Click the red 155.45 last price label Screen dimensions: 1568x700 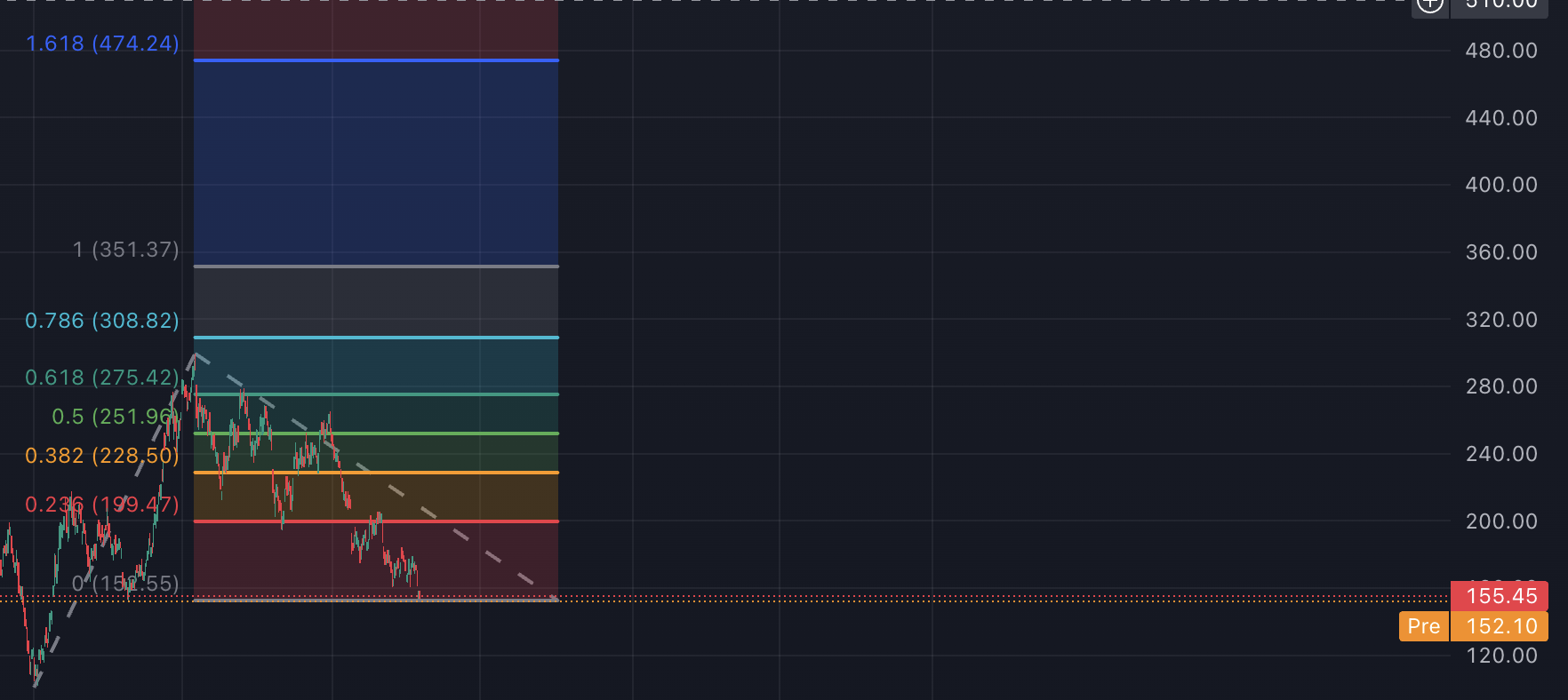pyautogui.click(x=1500, y=595)
